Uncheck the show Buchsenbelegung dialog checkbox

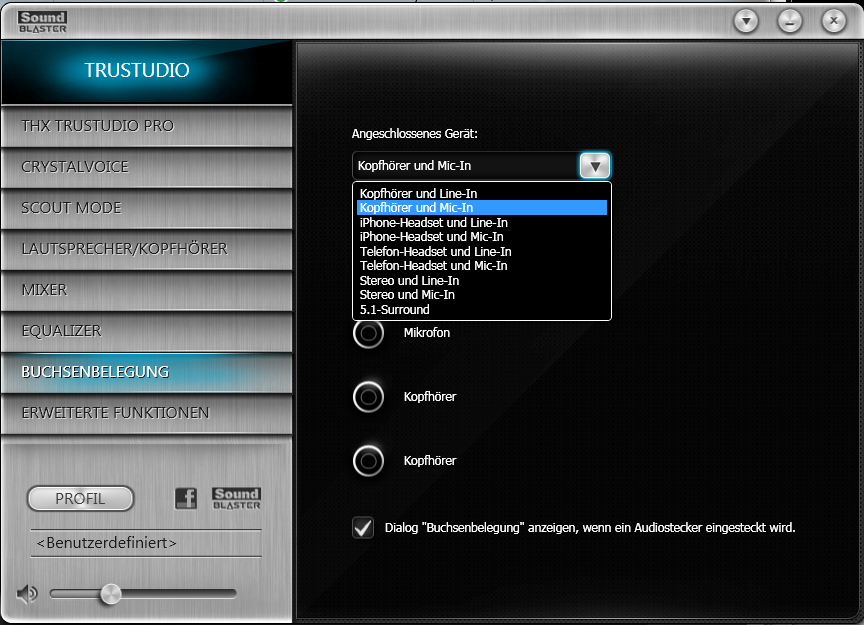(363, 527)
